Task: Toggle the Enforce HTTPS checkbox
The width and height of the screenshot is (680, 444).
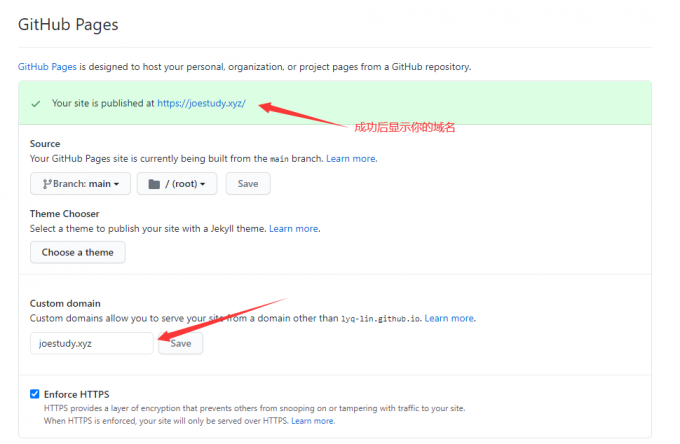Action: pos(35,394)
